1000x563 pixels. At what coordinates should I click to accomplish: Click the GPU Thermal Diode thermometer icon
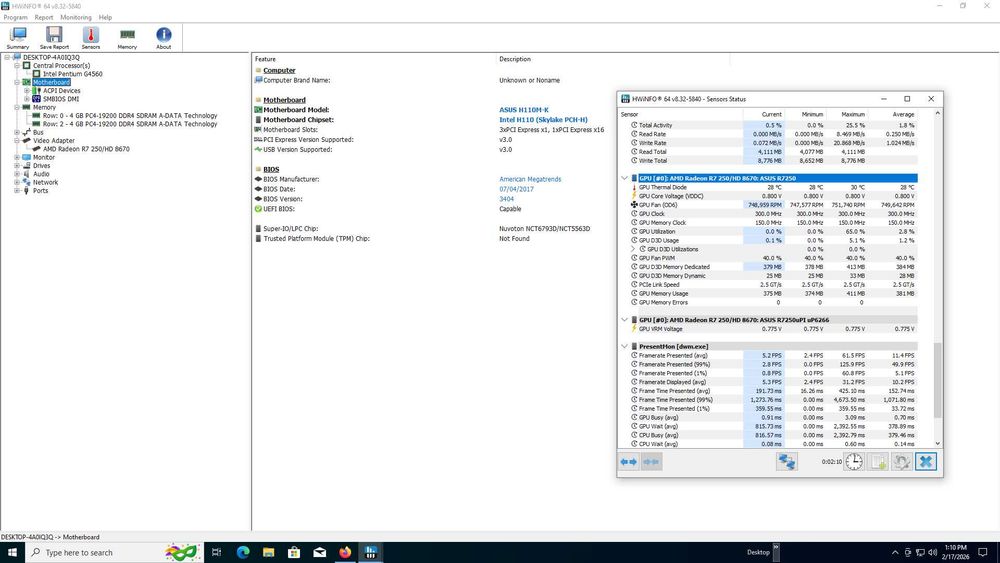634,187
